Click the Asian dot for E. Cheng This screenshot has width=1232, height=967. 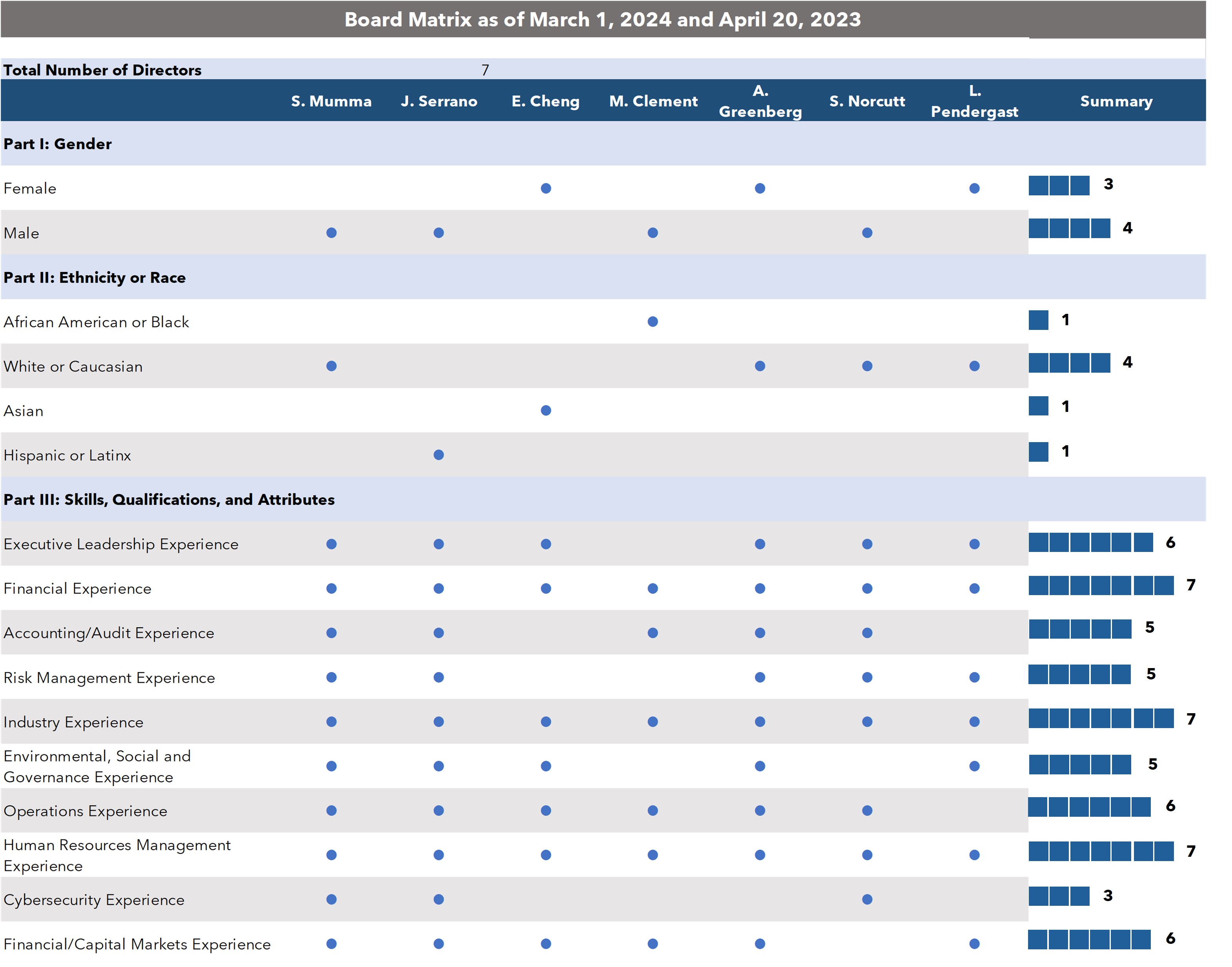[546, 410]
